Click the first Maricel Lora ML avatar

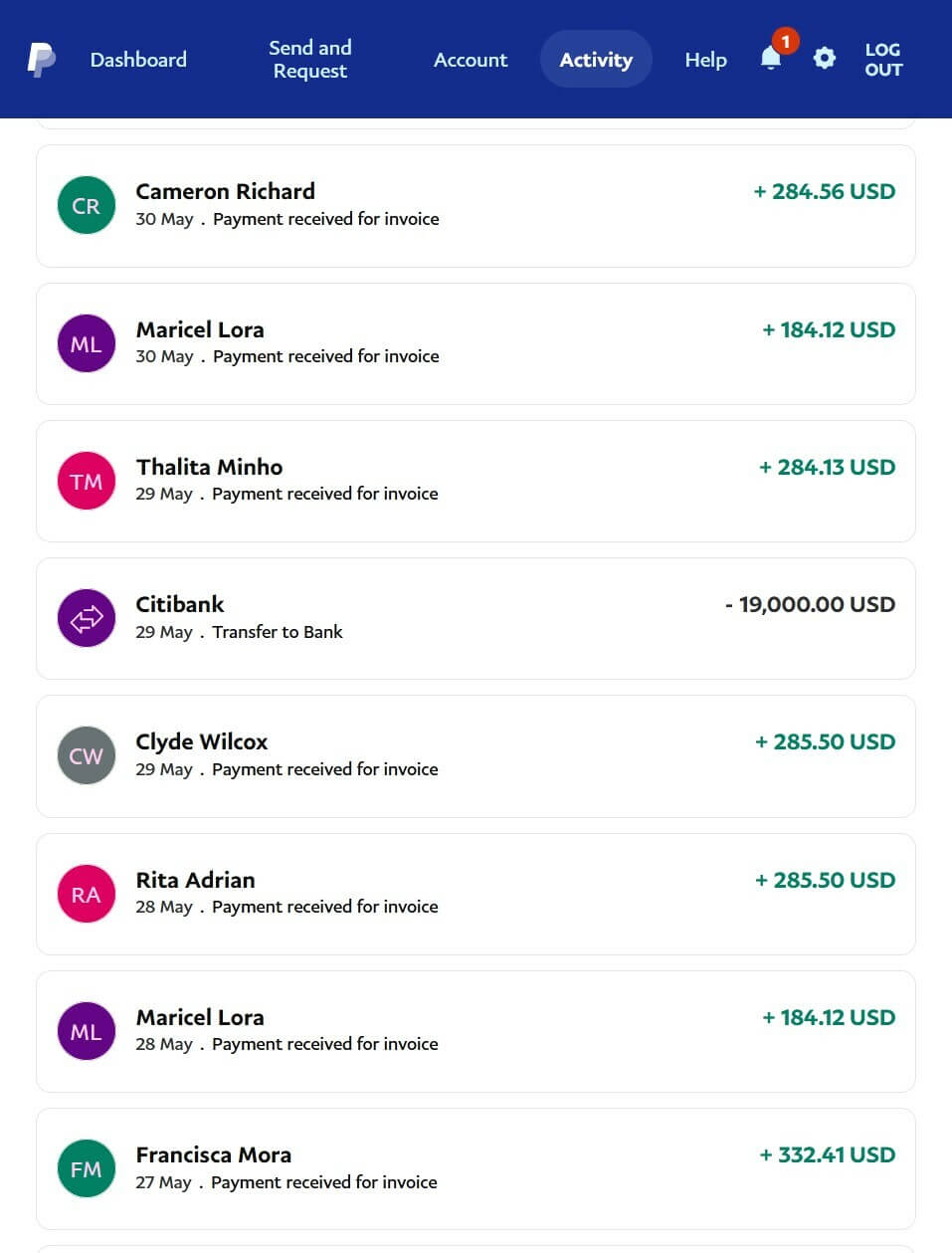87,343
